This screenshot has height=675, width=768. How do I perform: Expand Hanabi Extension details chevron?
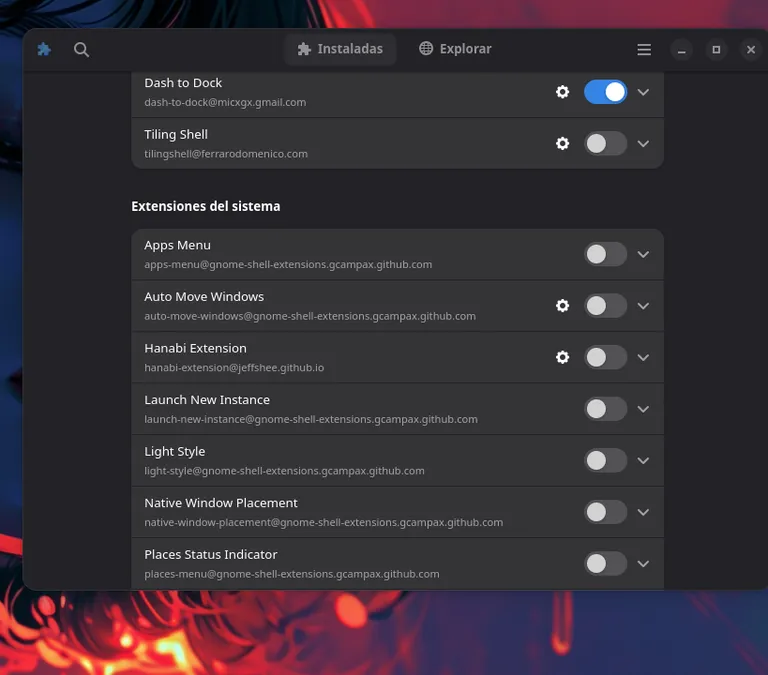[643, 357]
